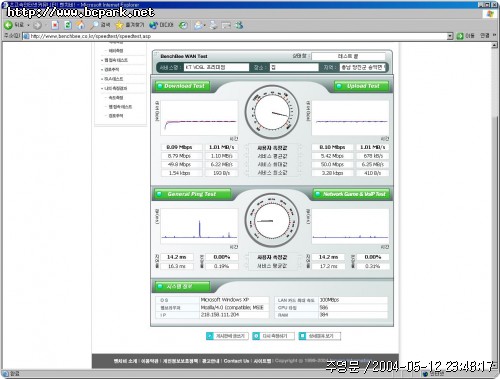The height and width of the screenshot is (379, 500).
Task: Click the packet loss value 0.19%
Action: 221,266
